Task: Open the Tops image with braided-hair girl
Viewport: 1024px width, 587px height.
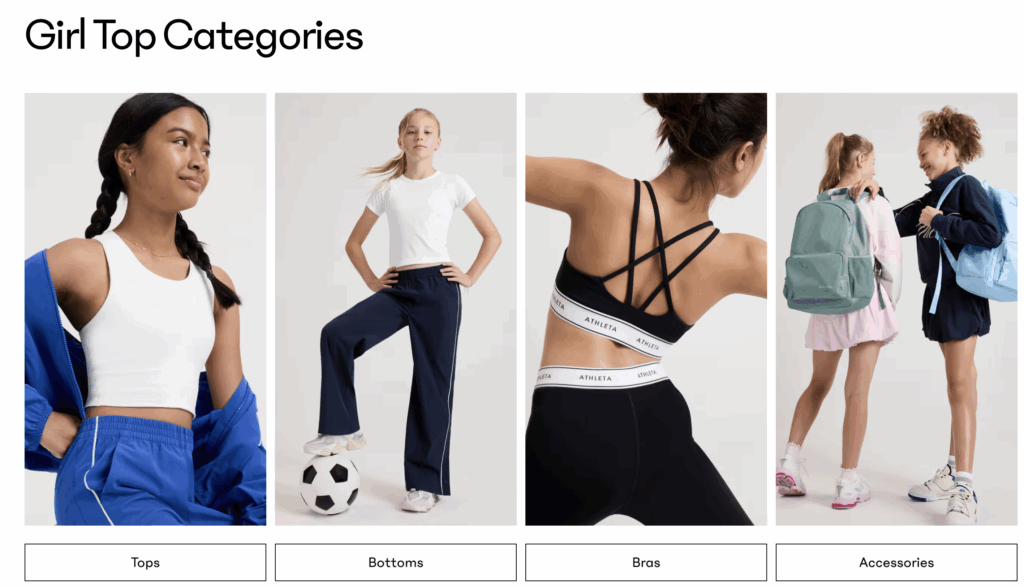Action: click(145, 309)
